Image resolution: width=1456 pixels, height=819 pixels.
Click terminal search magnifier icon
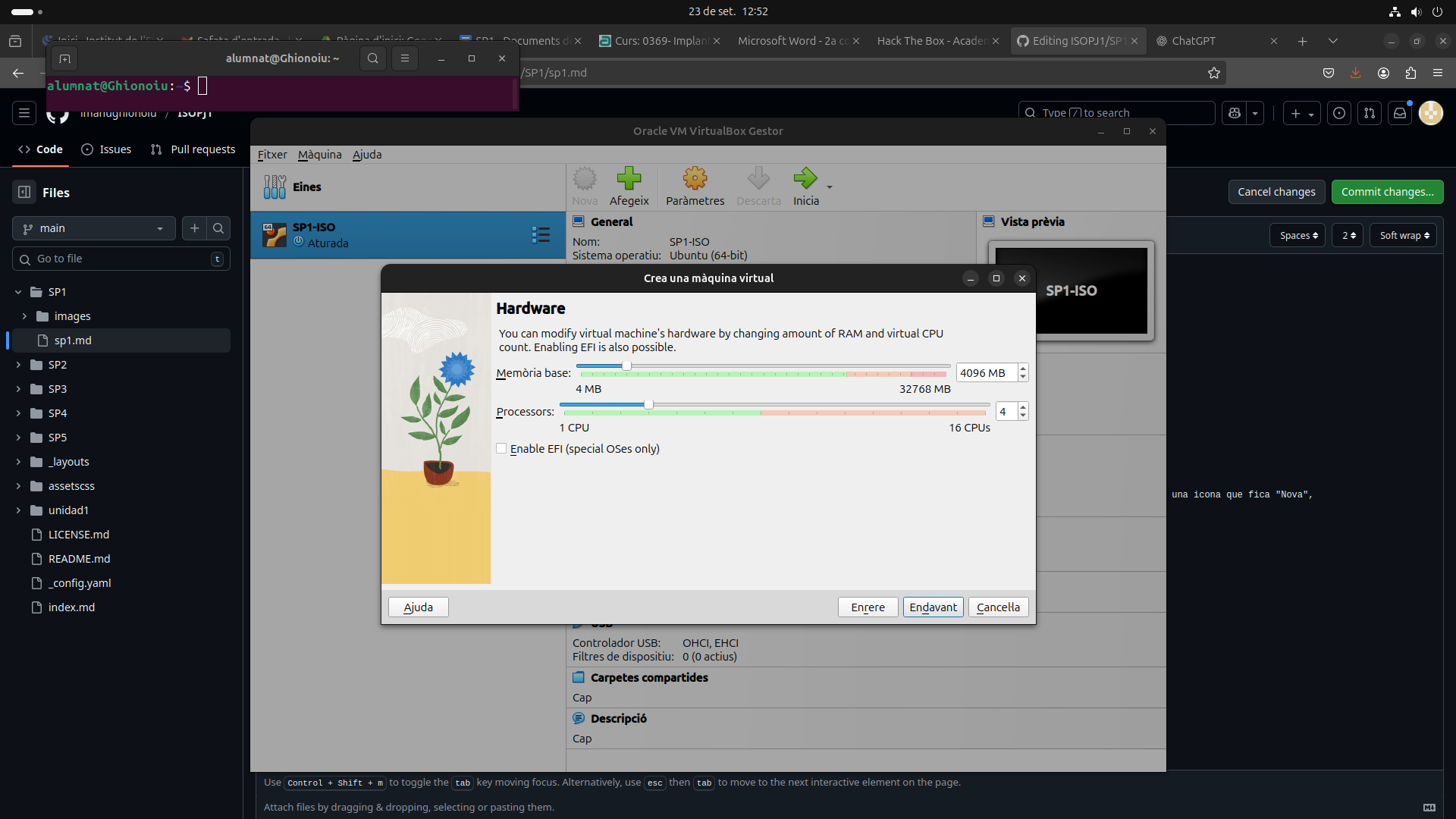372,58
